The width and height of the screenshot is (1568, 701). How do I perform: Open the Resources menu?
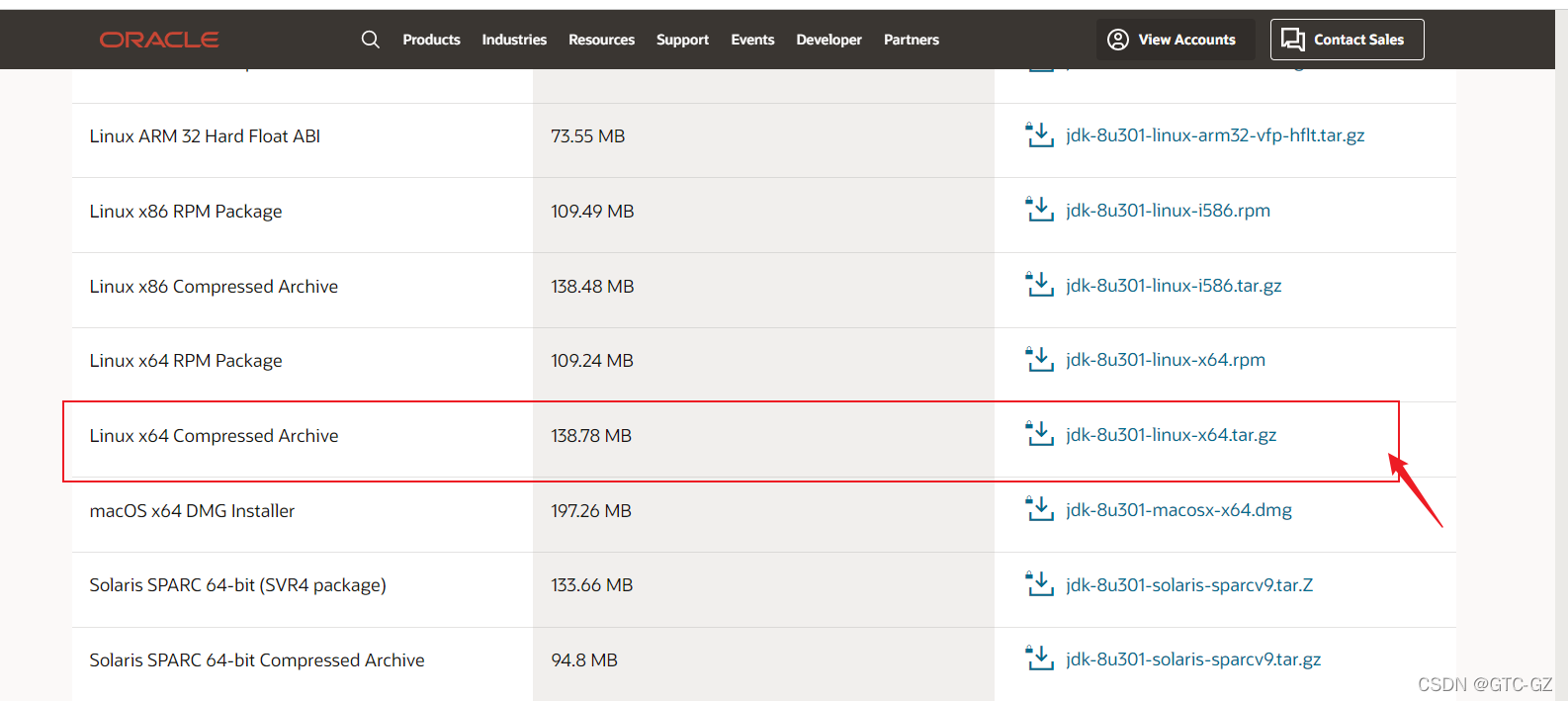click(601, 40)
